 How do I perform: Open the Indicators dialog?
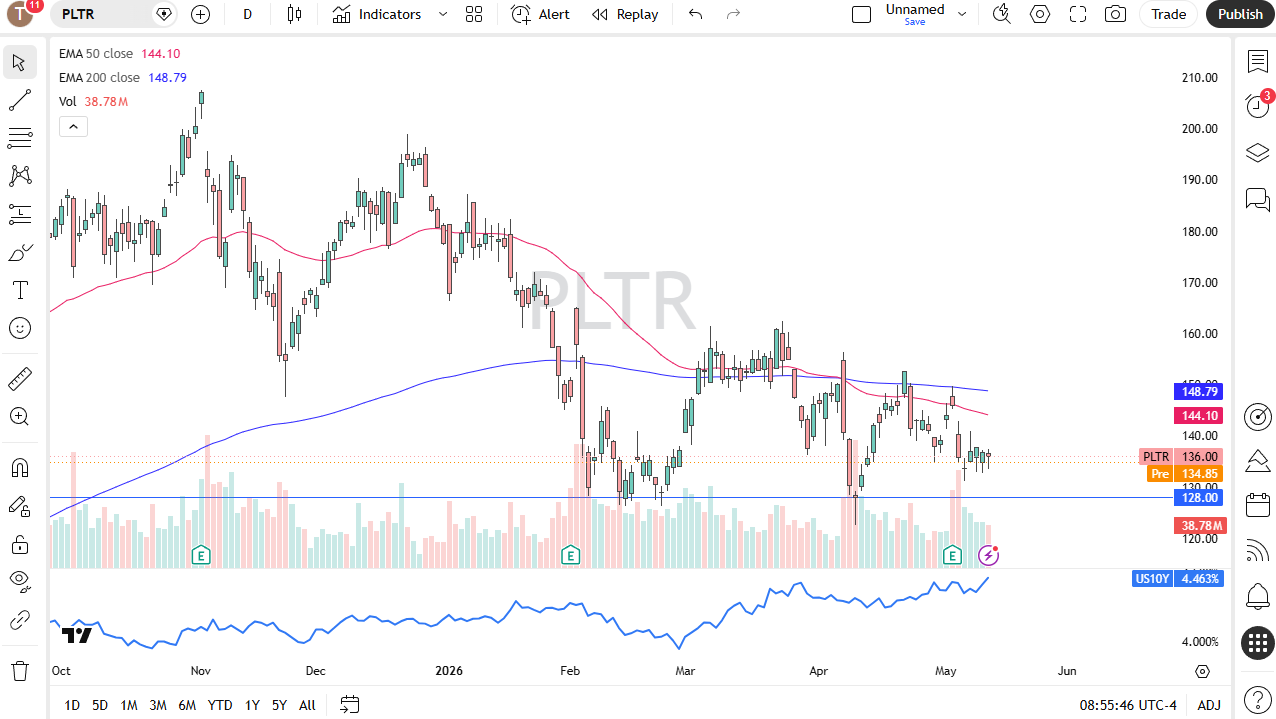click(378, 14)
